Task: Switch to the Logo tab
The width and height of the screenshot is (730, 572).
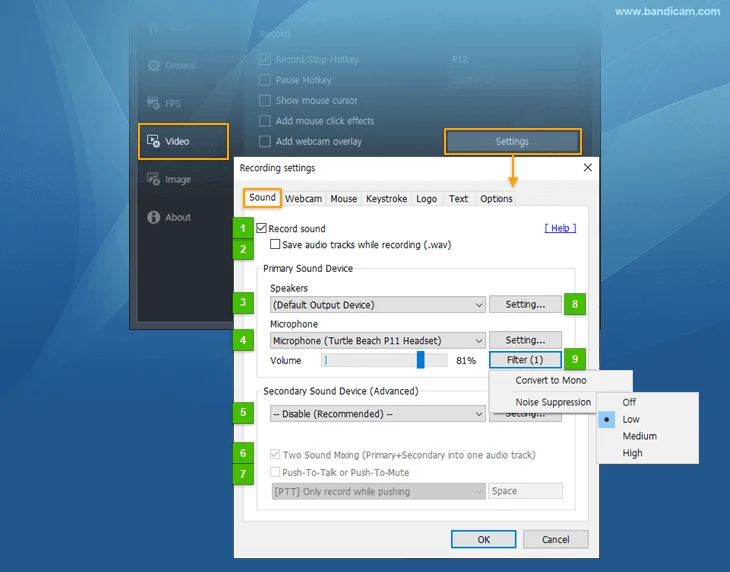Action: tap(426, 199)
